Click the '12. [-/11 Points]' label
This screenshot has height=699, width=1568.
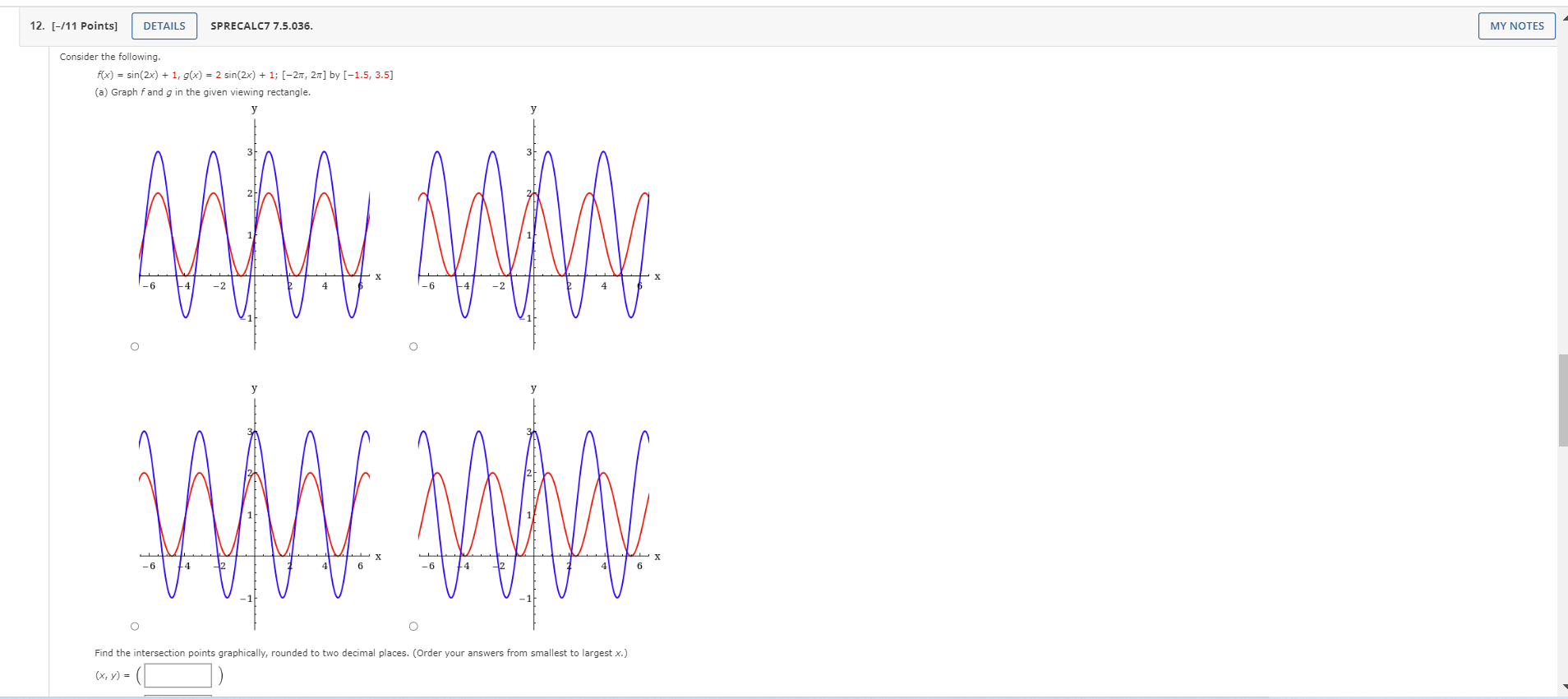(x=74, y=25)
